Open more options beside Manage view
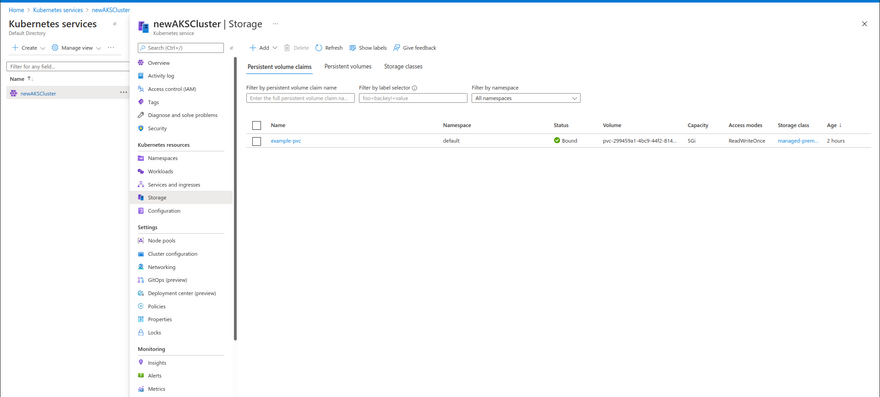The width and height of the screenshot is (880, 397). click(x=111, y=48)
